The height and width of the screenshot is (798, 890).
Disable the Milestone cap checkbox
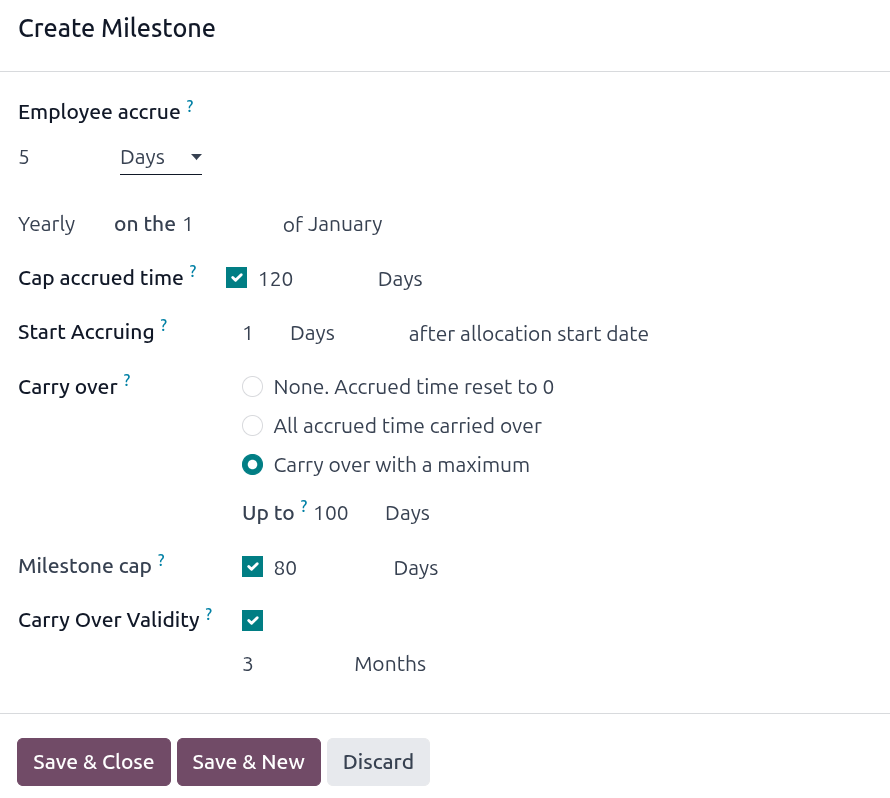pos(252,567)
